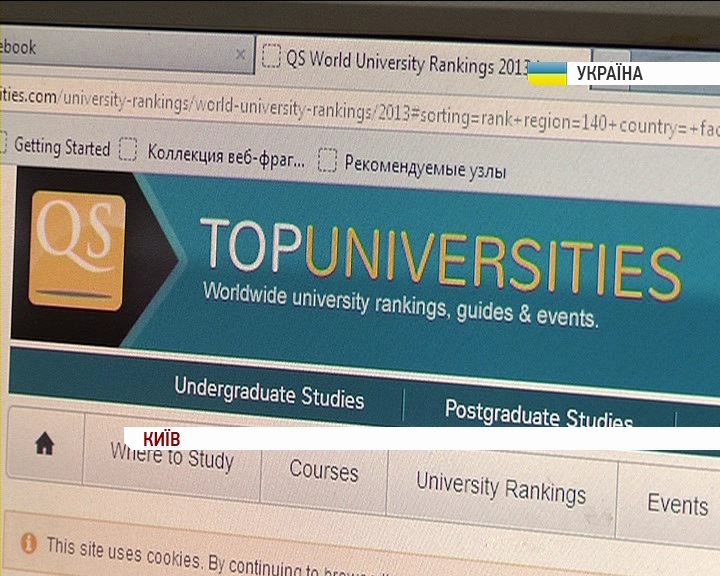Select University Rankings in the navigation

pyautogui.click(x=501, y=488)
